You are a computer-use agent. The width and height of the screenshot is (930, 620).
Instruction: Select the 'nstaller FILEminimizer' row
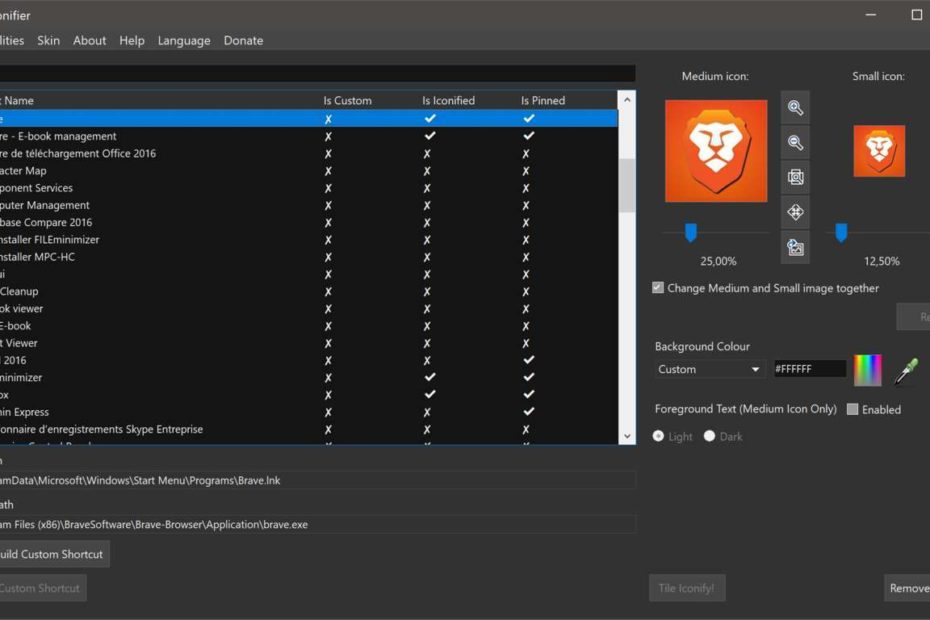308,240
